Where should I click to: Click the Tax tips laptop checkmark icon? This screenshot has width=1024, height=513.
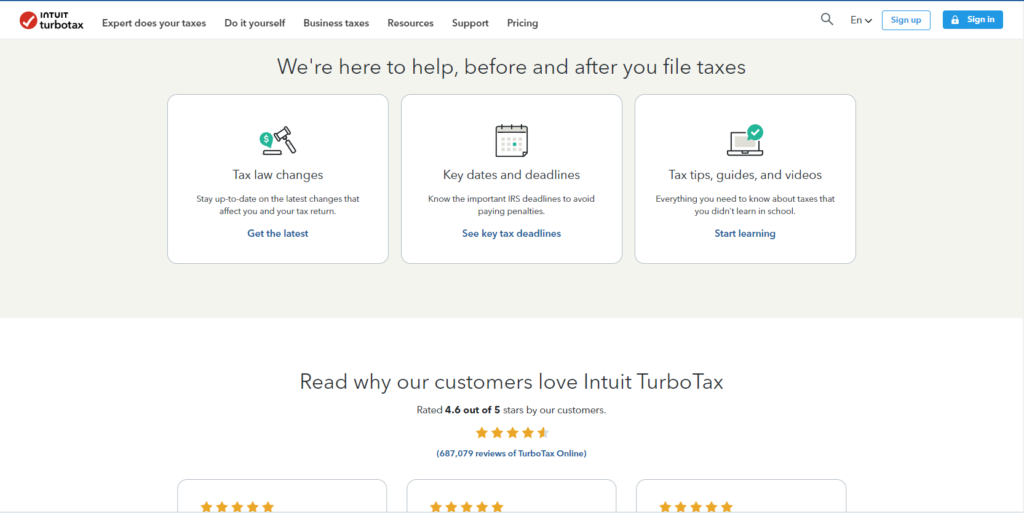tap(745, 140)
